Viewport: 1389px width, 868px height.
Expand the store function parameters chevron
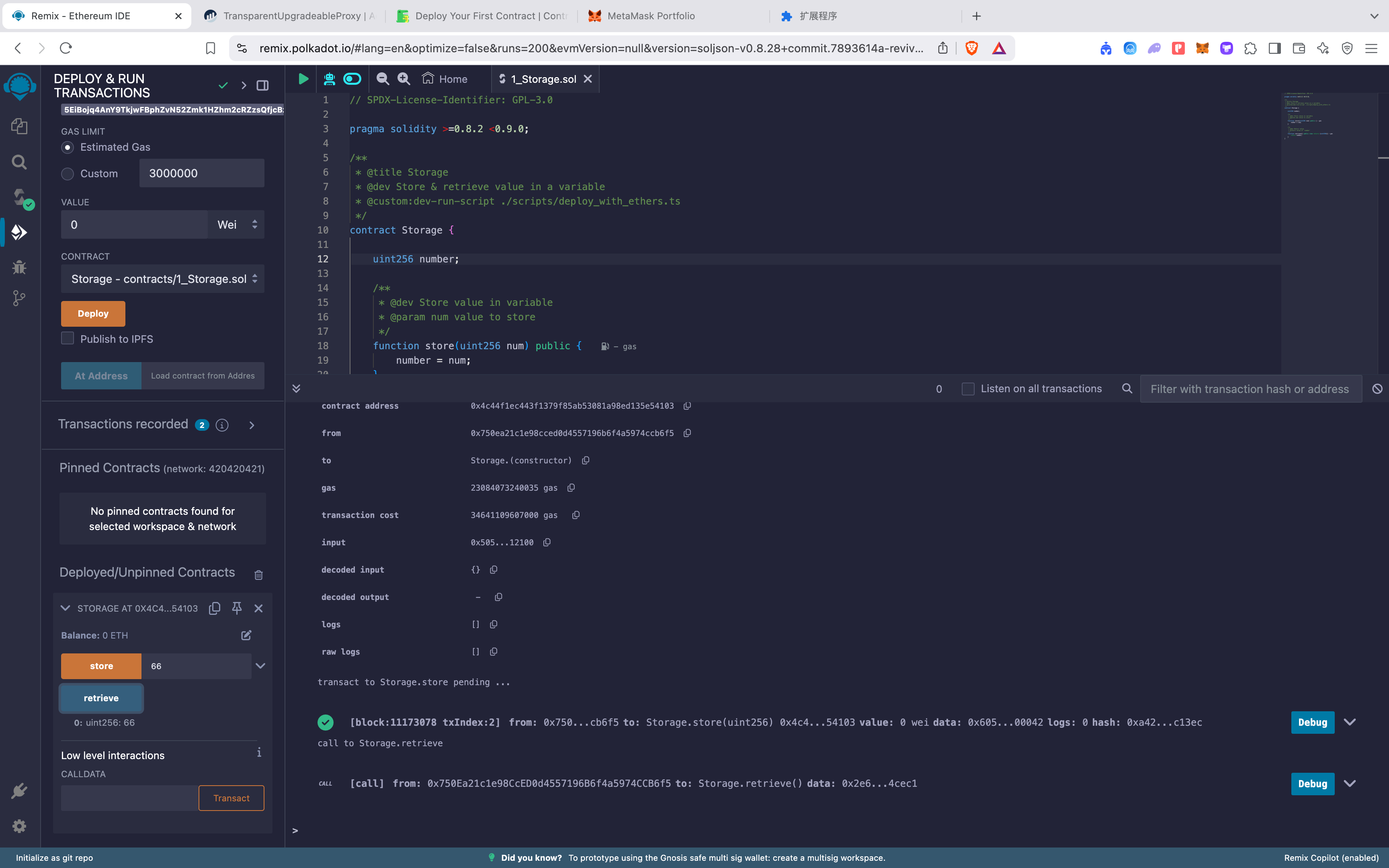[x=260, y=666]
